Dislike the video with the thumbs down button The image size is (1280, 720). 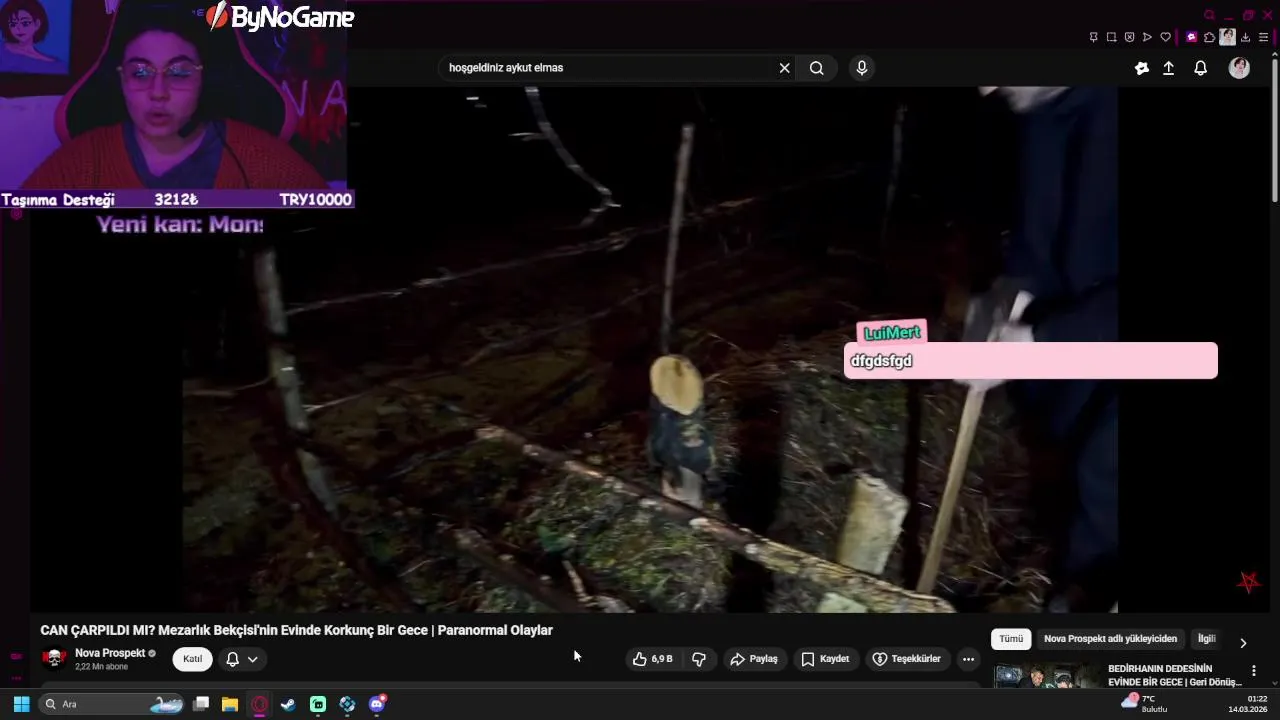699,659
